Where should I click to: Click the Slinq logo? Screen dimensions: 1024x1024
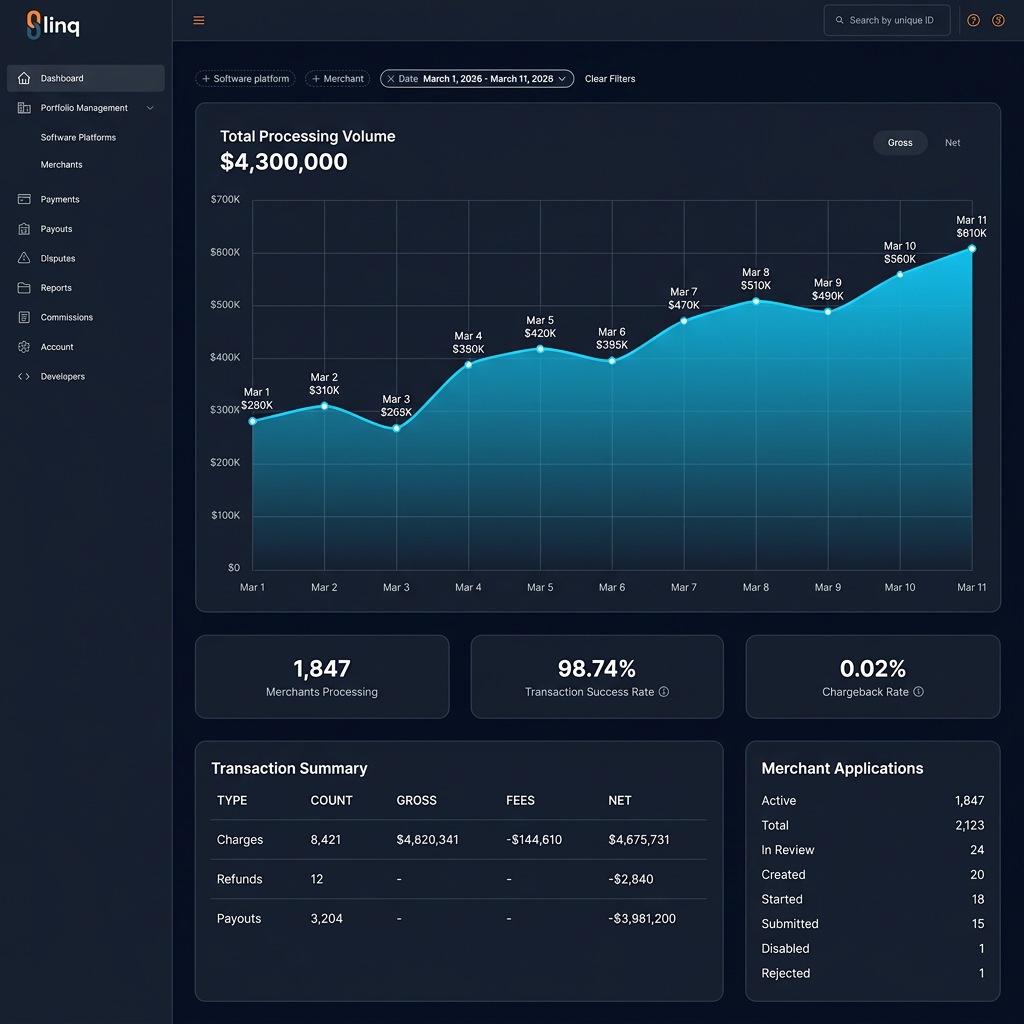coord(53,25)
